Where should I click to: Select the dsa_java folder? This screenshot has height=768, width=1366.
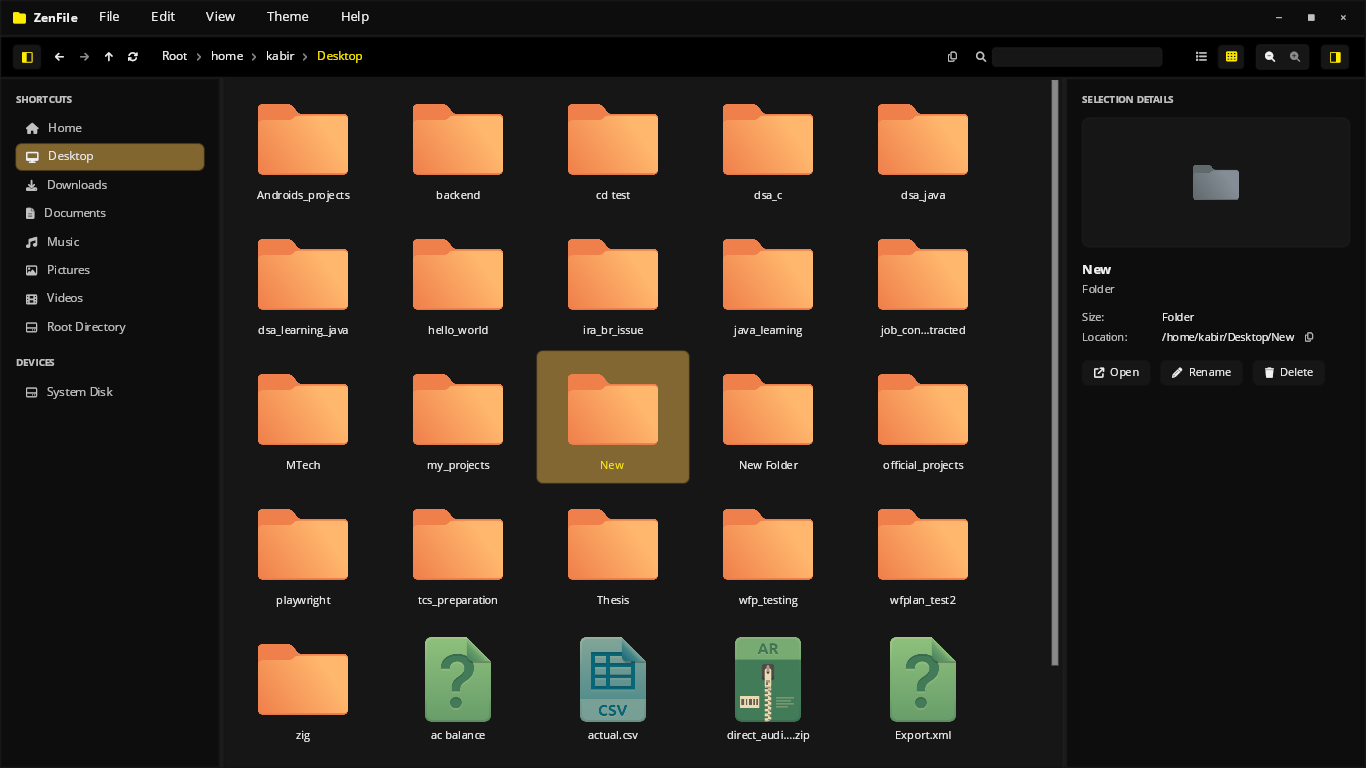pos(923,147)
